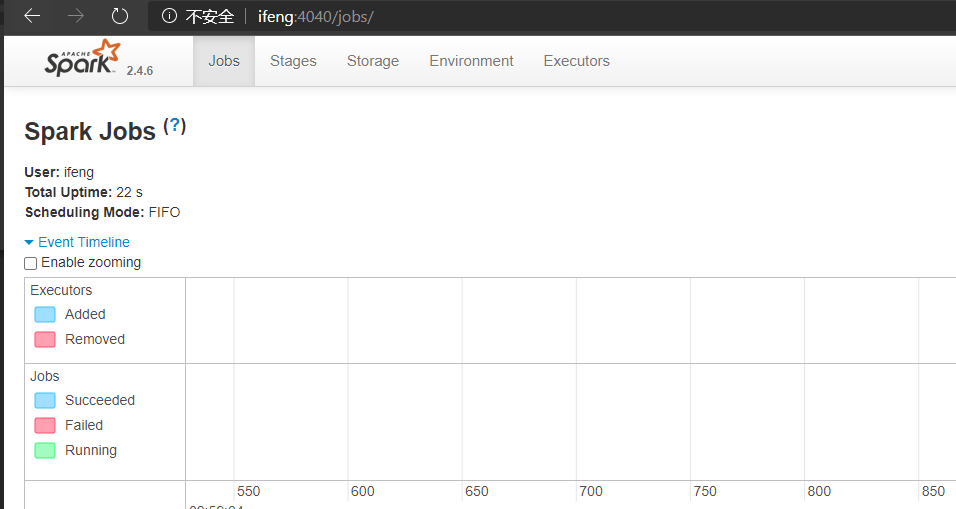Click the Running jobs green swatch

pyautogui.click(x=45, y=450)
